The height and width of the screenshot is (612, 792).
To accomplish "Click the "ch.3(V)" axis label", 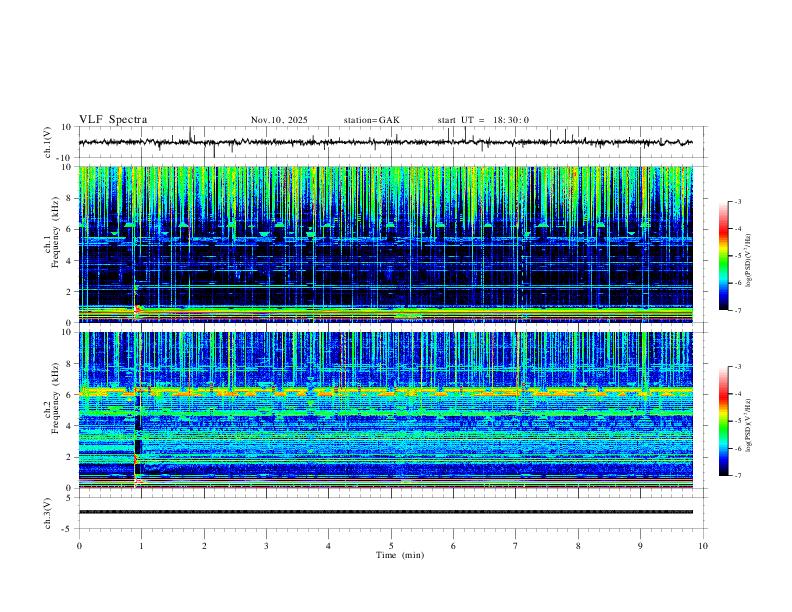I will tap(48, 513).
